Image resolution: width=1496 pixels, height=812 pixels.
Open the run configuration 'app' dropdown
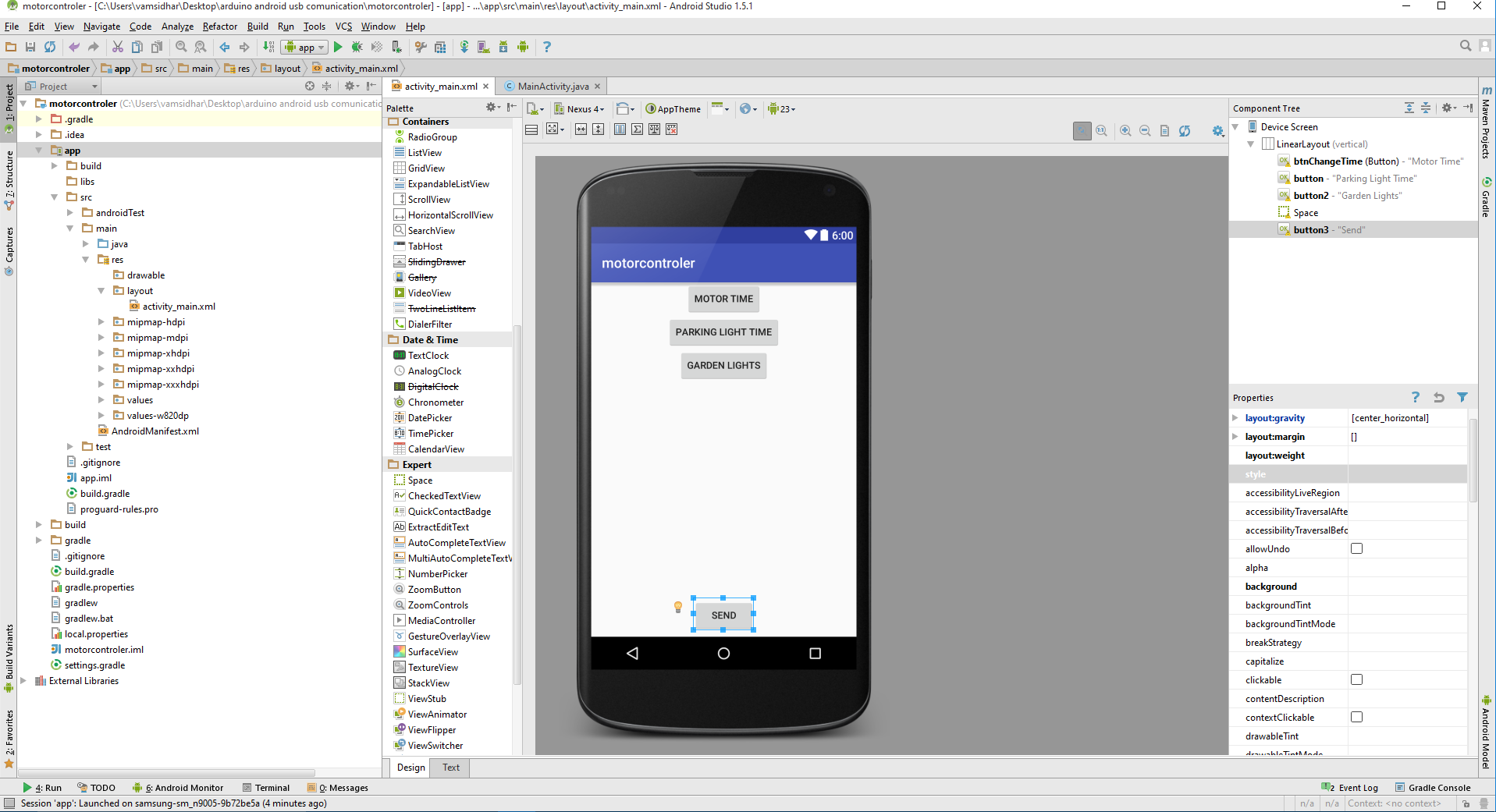click(304, 47)
